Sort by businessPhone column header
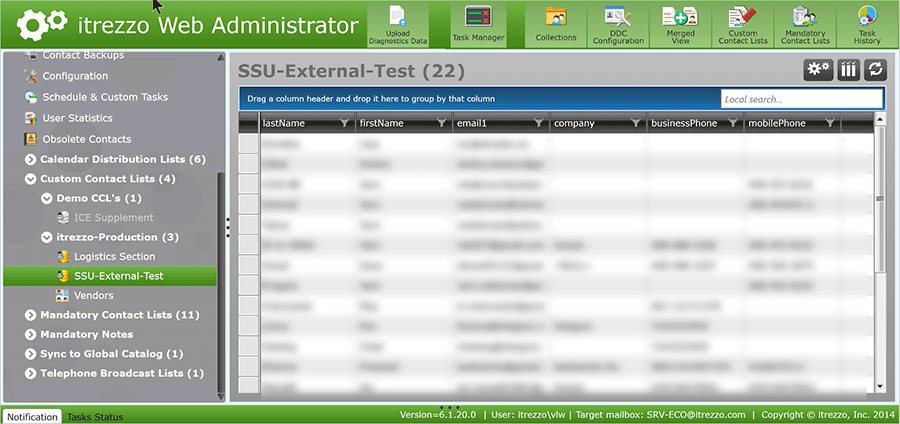Image resolution: width=900 pixels, height=424 pixels. [684, 123]
